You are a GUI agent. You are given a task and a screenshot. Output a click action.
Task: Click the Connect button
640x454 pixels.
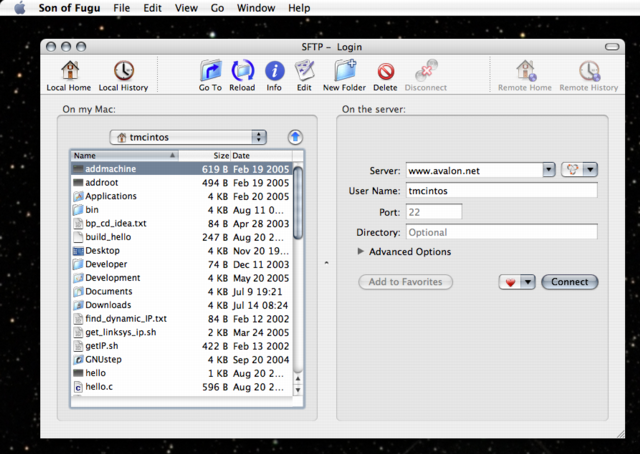tap(570, 282)
